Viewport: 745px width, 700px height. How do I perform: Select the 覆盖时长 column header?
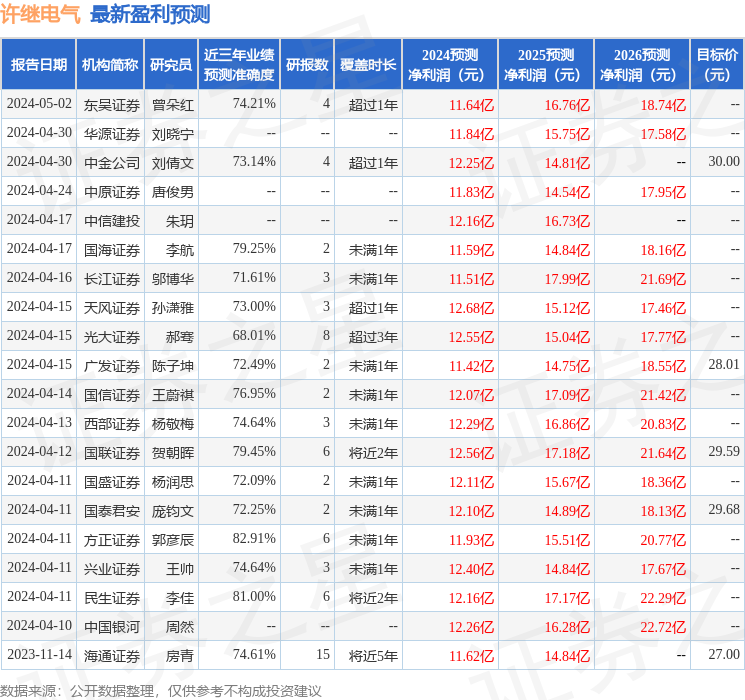pos(368,65)
